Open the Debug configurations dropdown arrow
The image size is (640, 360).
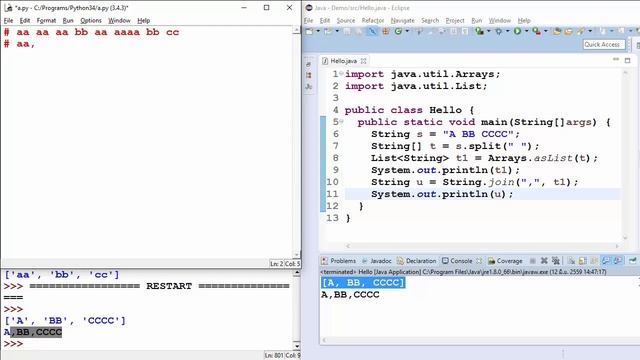click(508, 31)
